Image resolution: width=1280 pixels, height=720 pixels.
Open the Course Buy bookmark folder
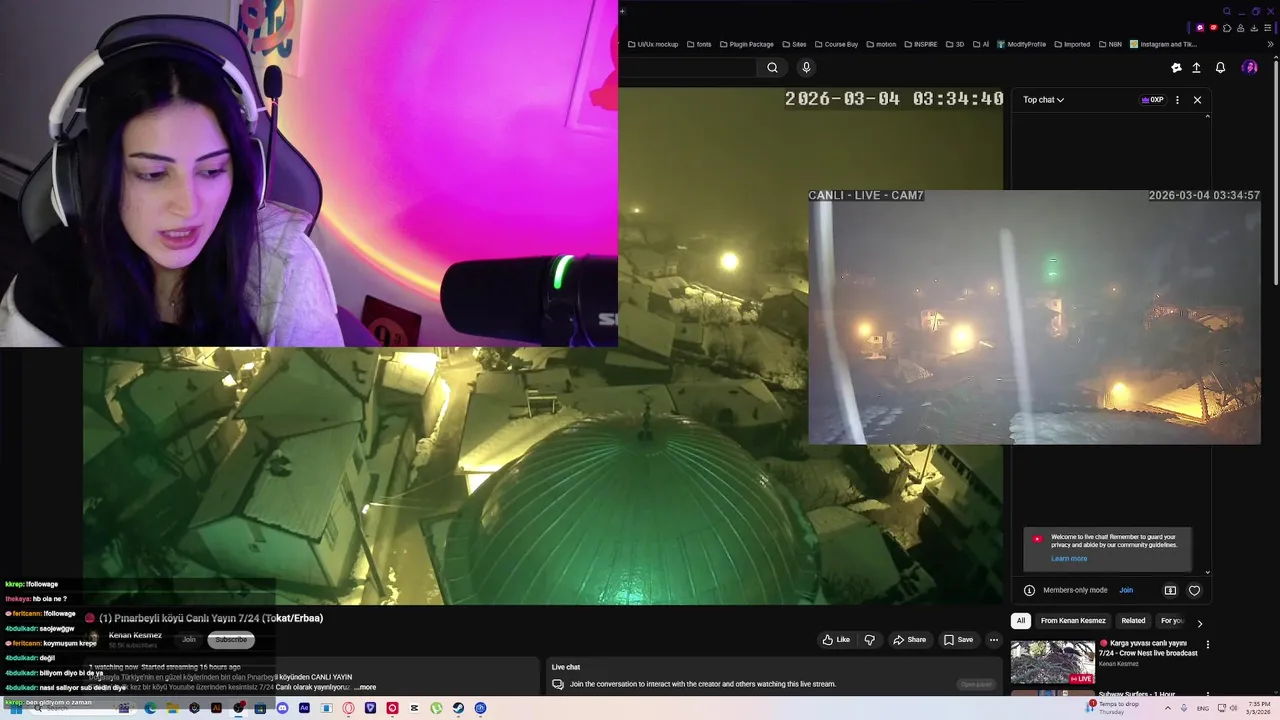click(836, 44)
